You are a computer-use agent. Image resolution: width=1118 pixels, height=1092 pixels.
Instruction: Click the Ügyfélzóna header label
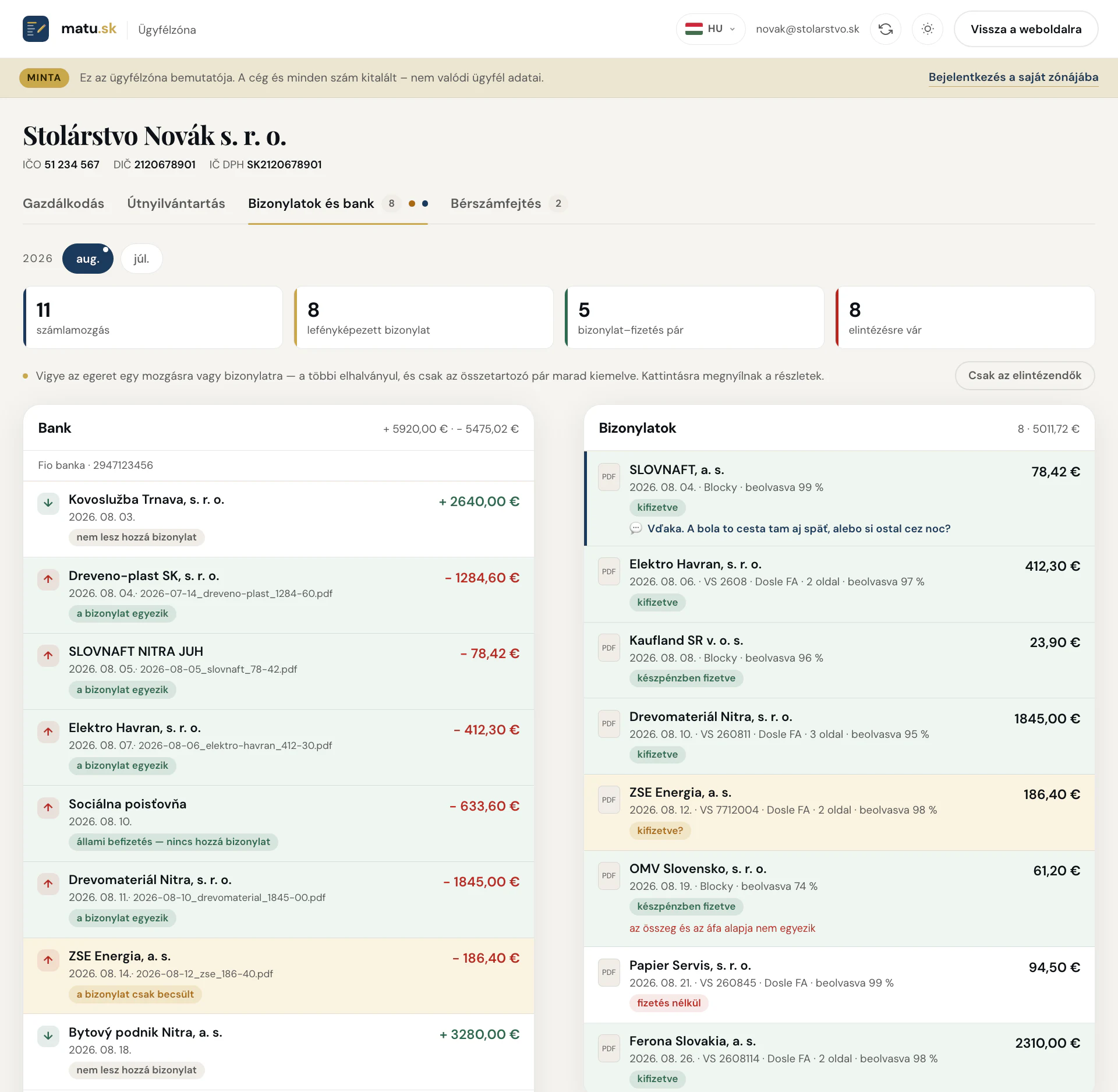(167, 30)
